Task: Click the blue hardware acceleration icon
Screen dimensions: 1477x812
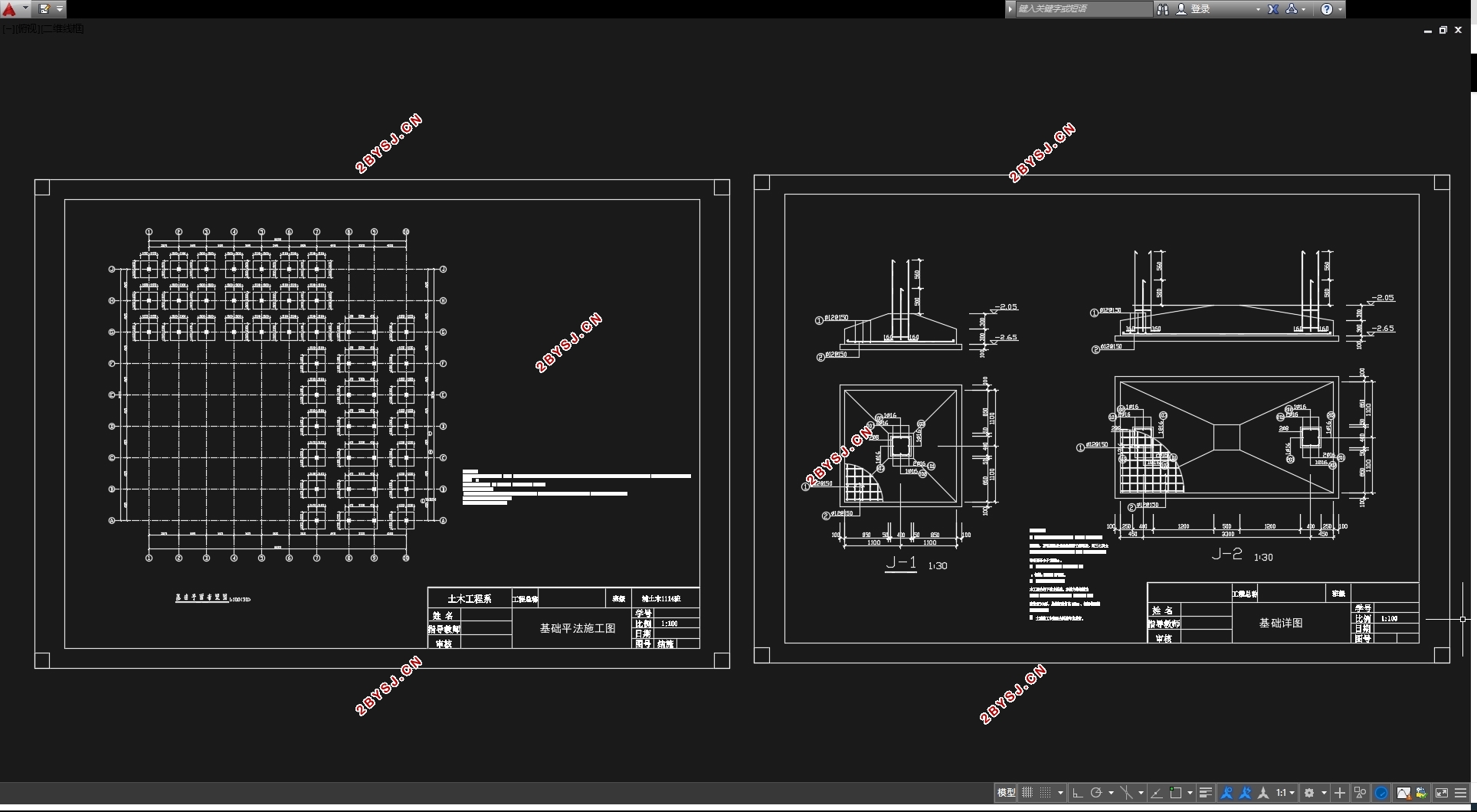Action: click(x=1381, y=793)
